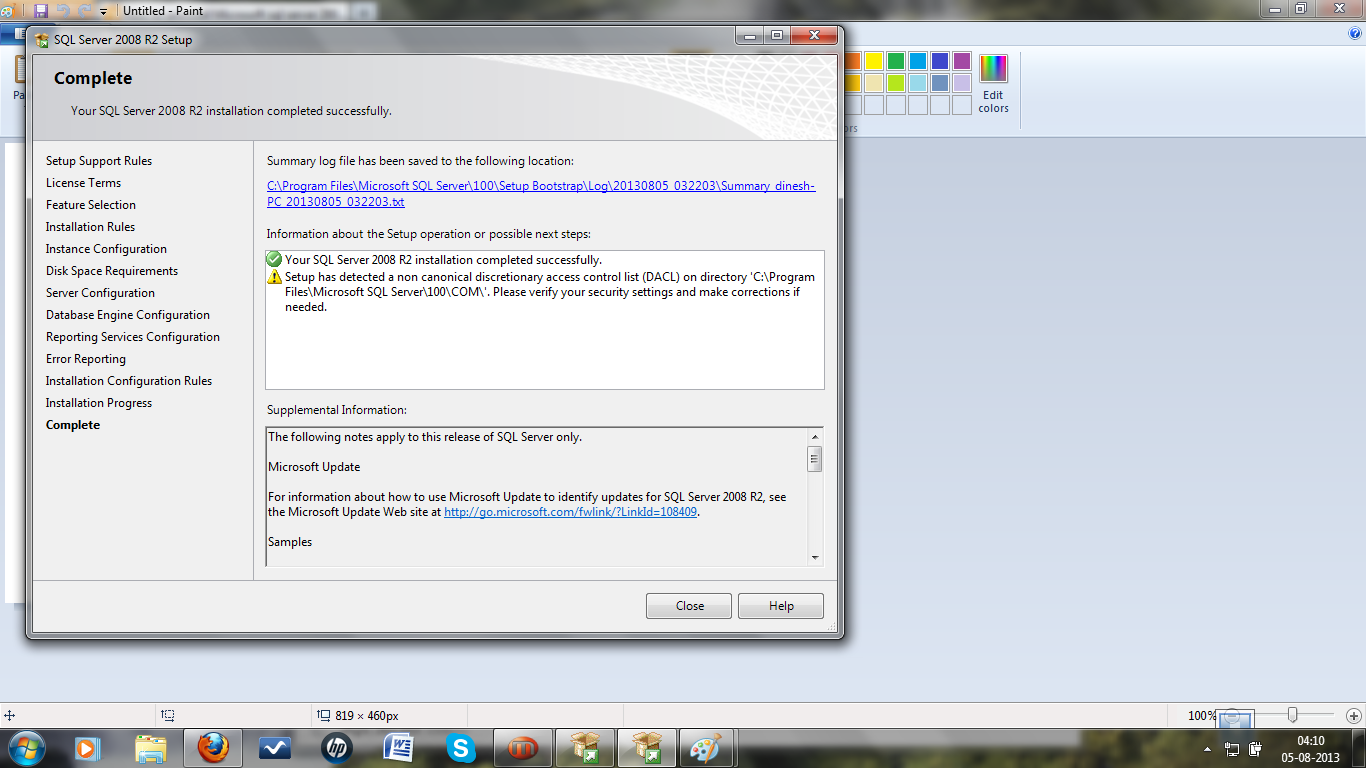Switch to first SQL Setup taskbar item

coord(585,747)
